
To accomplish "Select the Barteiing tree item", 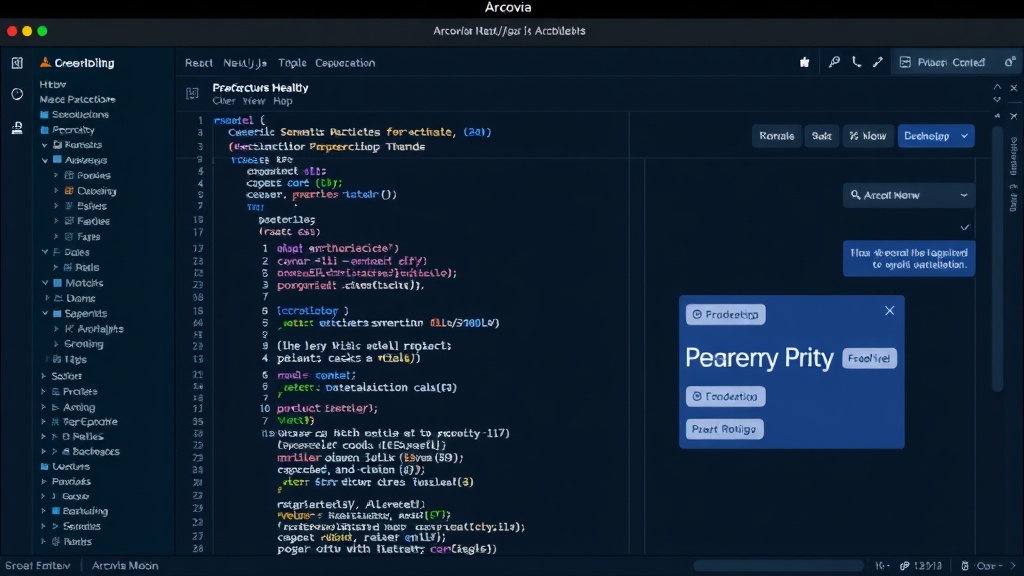I will 85,511.
